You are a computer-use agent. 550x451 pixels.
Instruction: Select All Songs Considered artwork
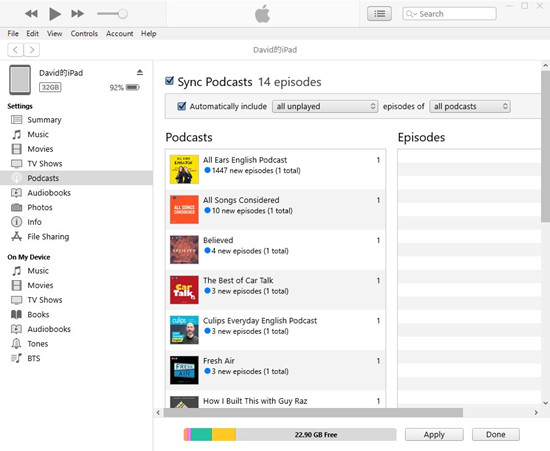[x=184, y=209]
